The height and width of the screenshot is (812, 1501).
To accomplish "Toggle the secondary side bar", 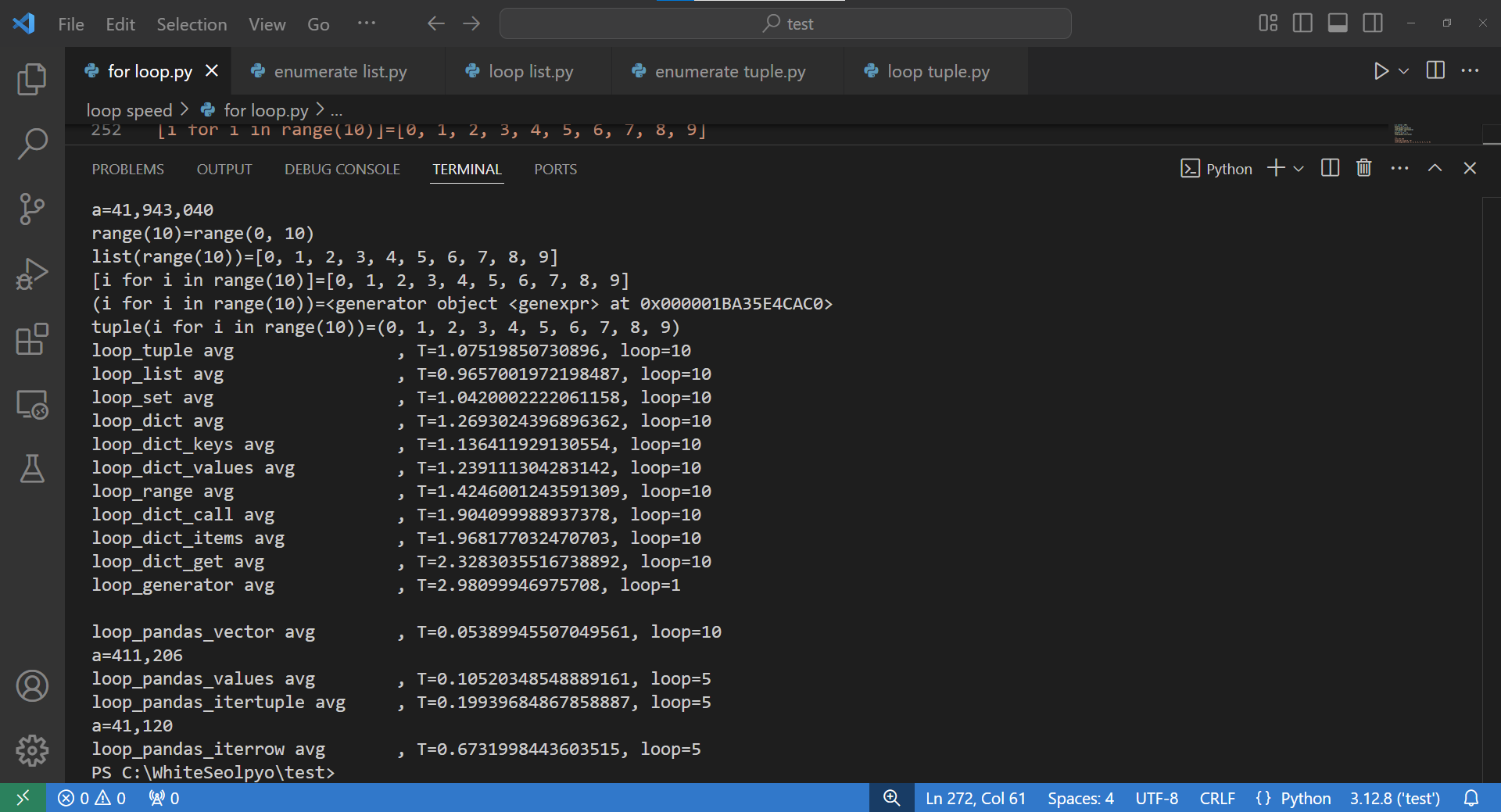I will click(x=1373, y=23).
